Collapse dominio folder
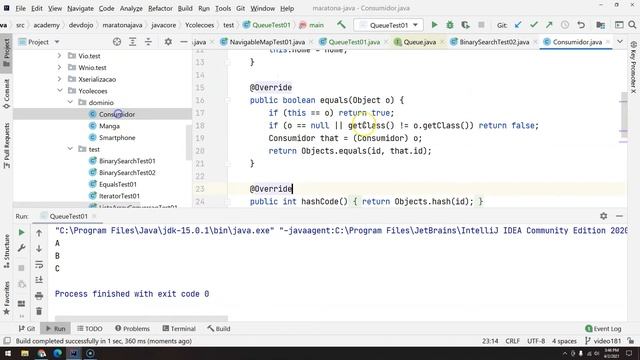Screen dimensions: 640x360 pos(70,102)
